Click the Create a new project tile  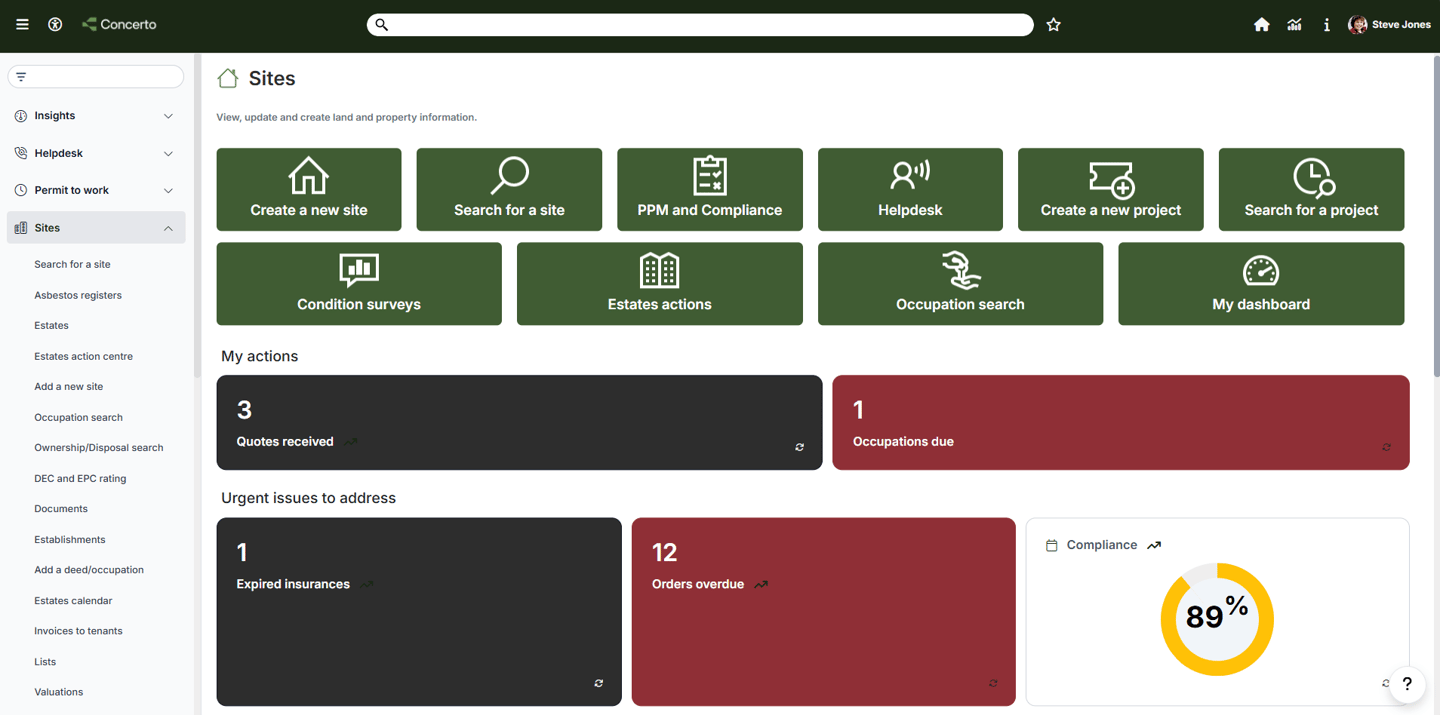[x=1111, y=189]
